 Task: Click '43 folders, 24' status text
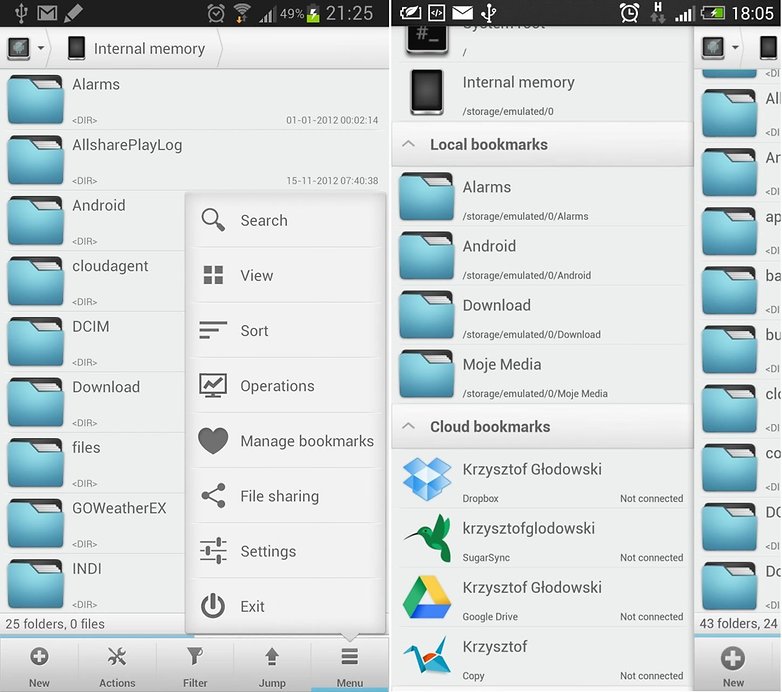(x=738, y=623)
